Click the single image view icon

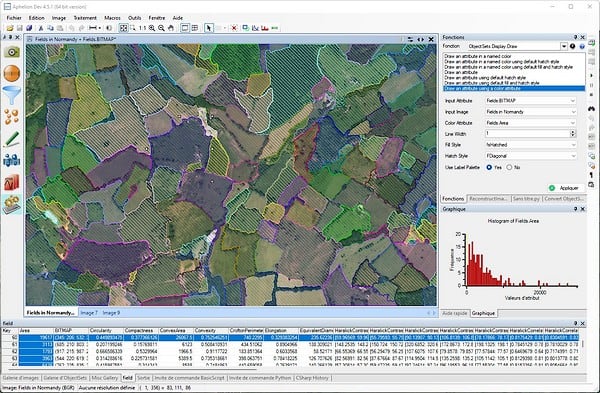tap(185, 28)
